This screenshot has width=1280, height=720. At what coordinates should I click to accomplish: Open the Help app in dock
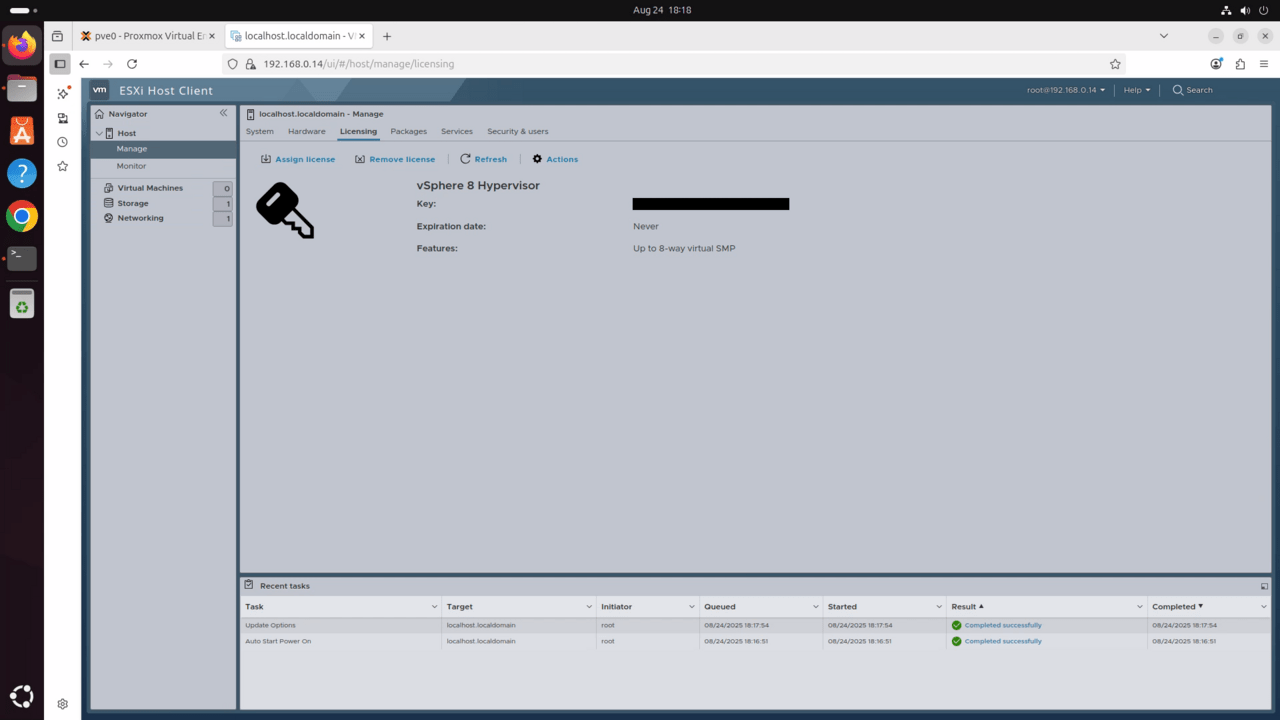[x=22, y=173]
